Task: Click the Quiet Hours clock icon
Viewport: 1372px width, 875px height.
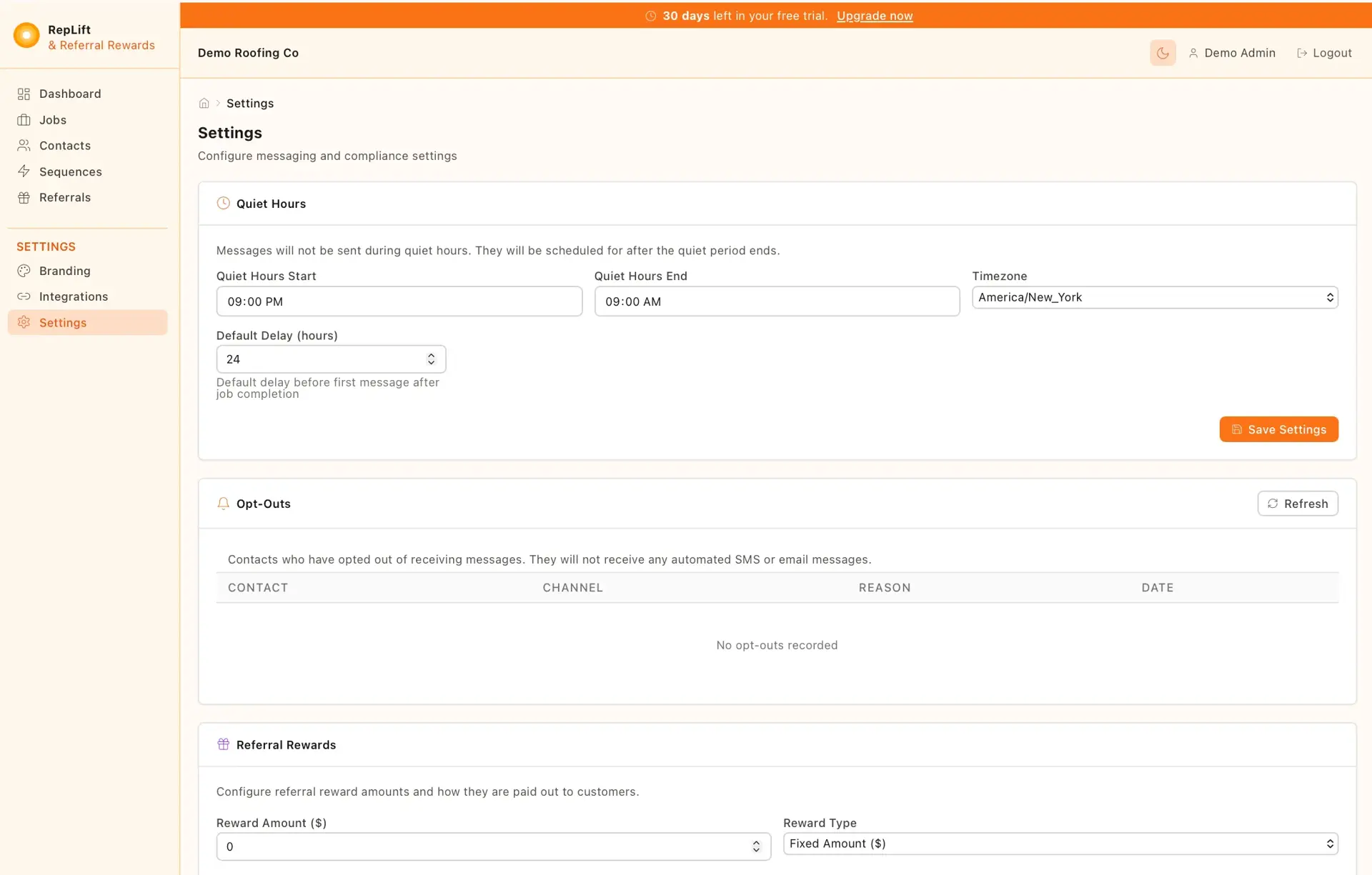Action: point(223,204)
